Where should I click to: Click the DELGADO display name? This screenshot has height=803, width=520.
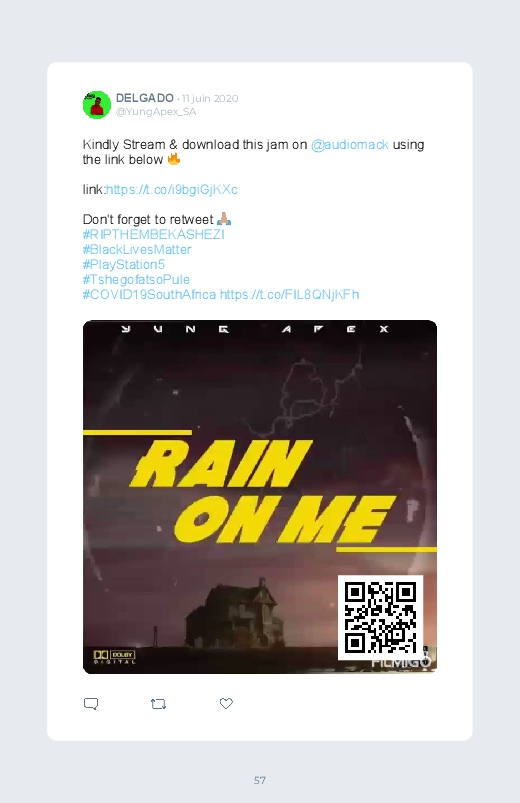click(144, 98)
